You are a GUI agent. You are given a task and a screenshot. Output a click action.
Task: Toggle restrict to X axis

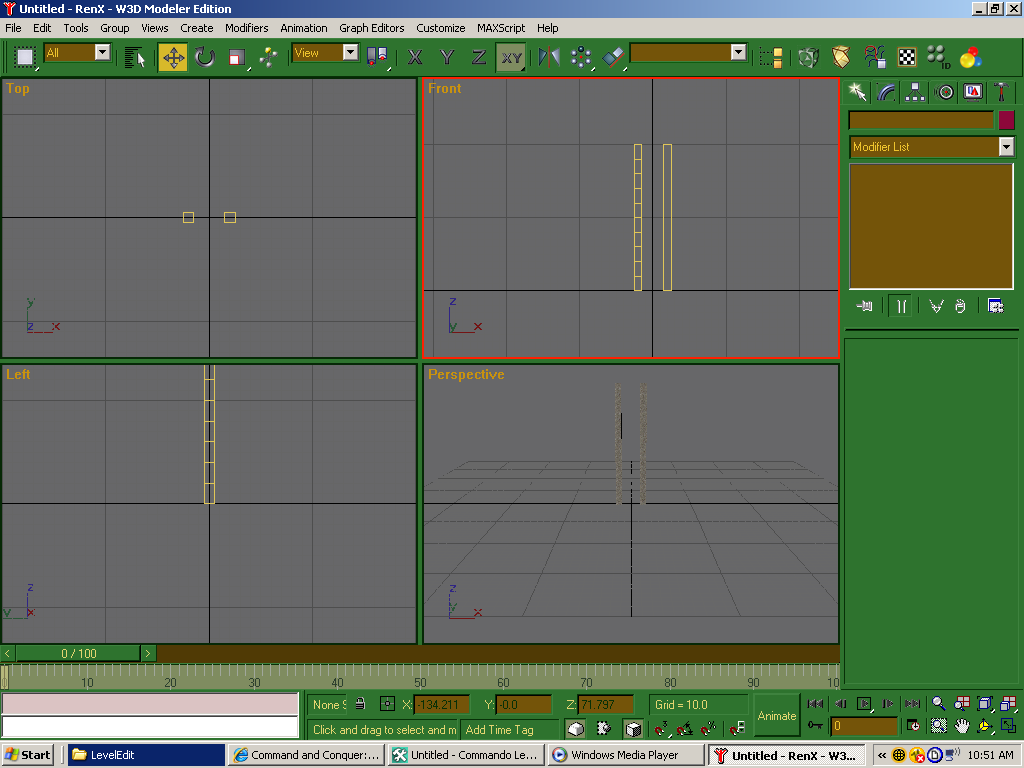pyautogui.click(x=415, y=57)
